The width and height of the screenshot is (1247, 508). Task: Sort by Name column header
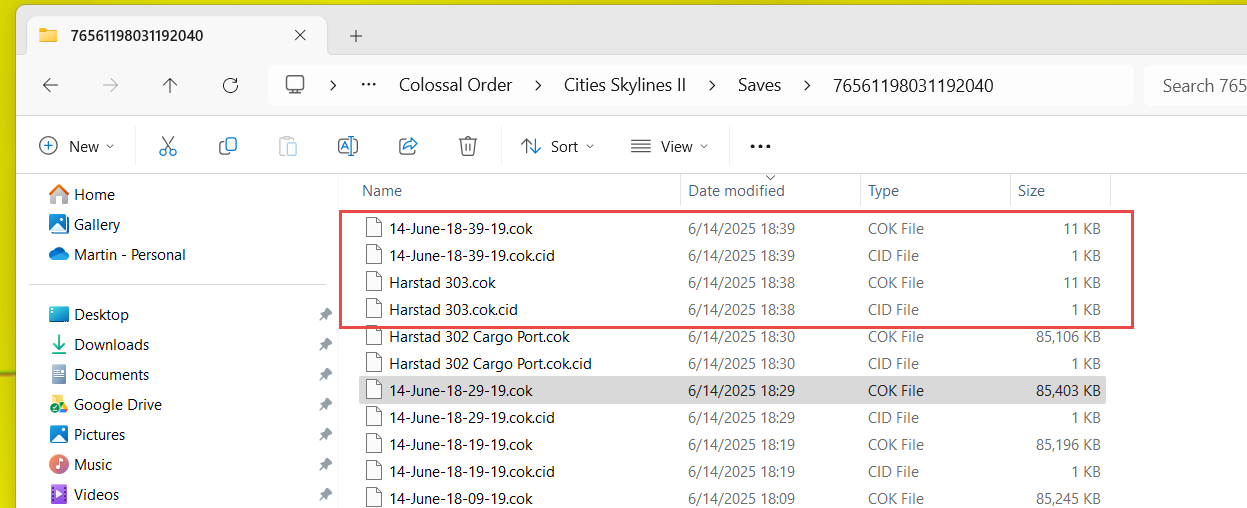pos(381,190)
